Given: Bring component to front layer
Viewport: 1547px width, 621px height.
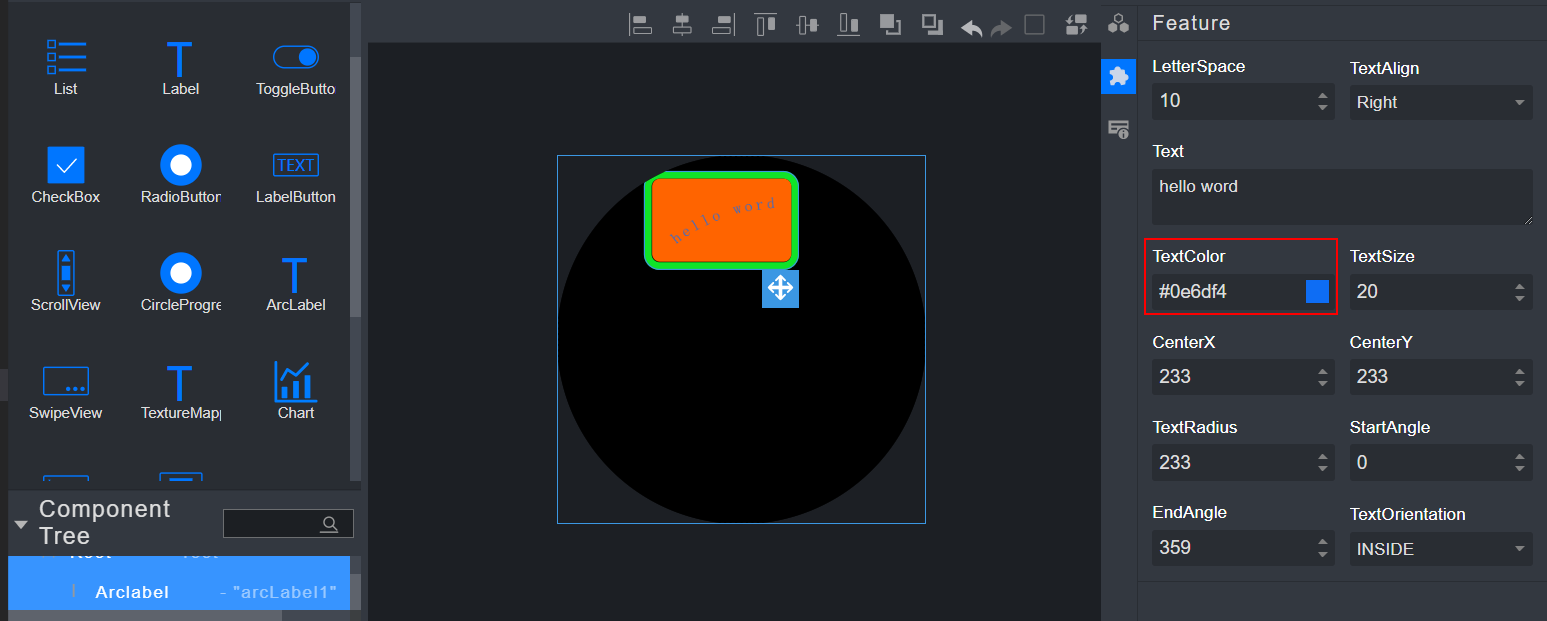Looking at the screenshot, I should point(890,25).
